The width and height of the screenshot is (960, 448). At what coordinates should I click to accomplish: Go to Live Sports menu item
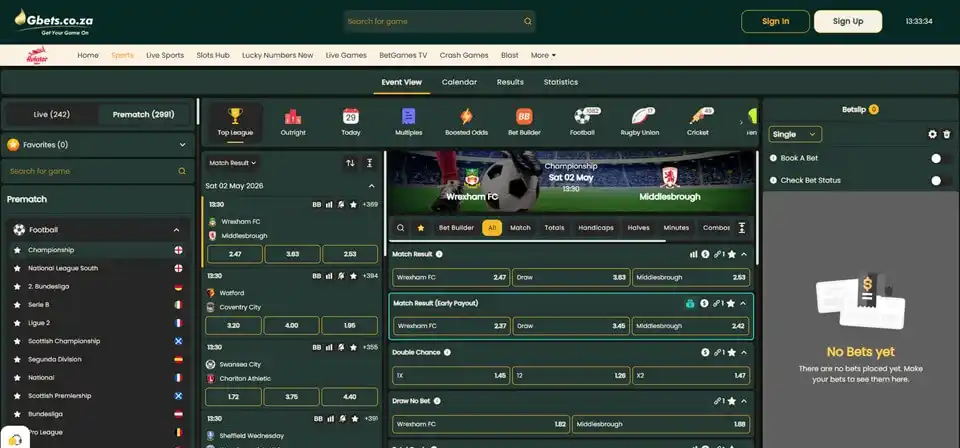tap(165, 55)
